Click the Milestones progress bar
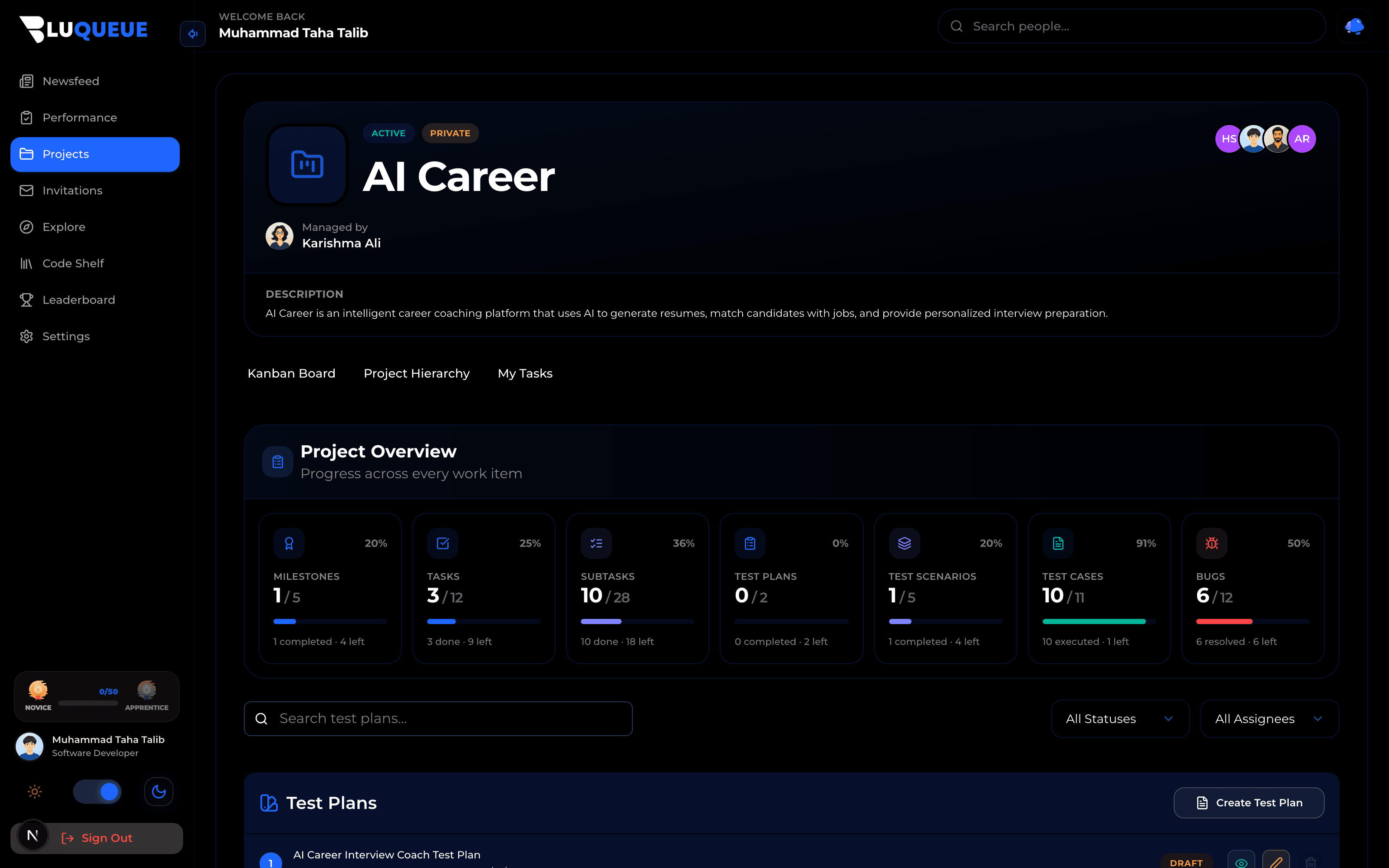This screenshot has width=1389, height=868. [330, 622]
